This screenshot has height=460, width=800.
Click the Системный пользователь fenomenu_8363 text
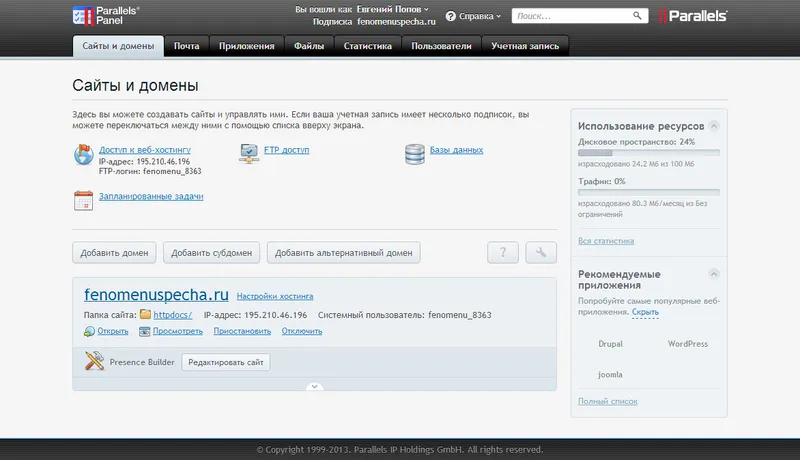405,315
